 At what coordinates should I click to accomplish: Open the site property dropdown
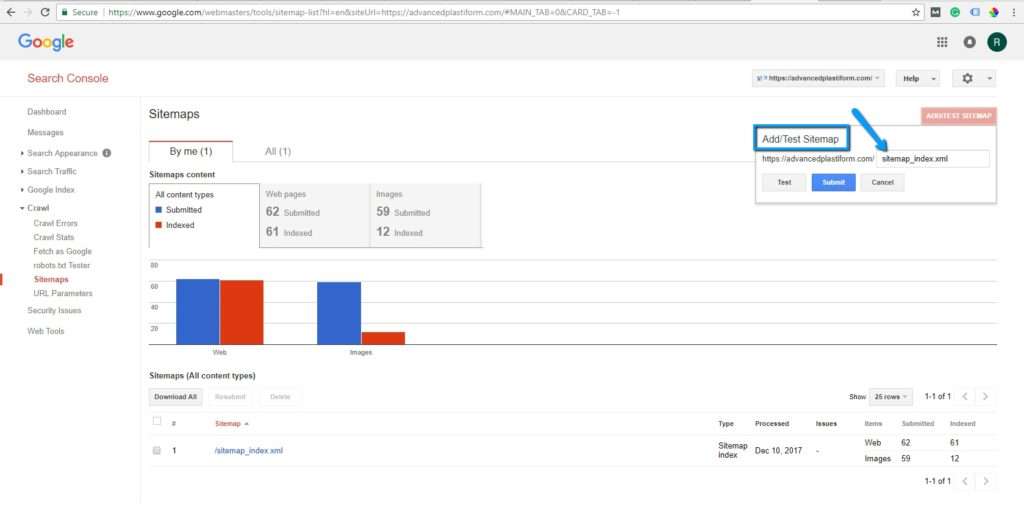pyautogui.click(x=818, y=78)
